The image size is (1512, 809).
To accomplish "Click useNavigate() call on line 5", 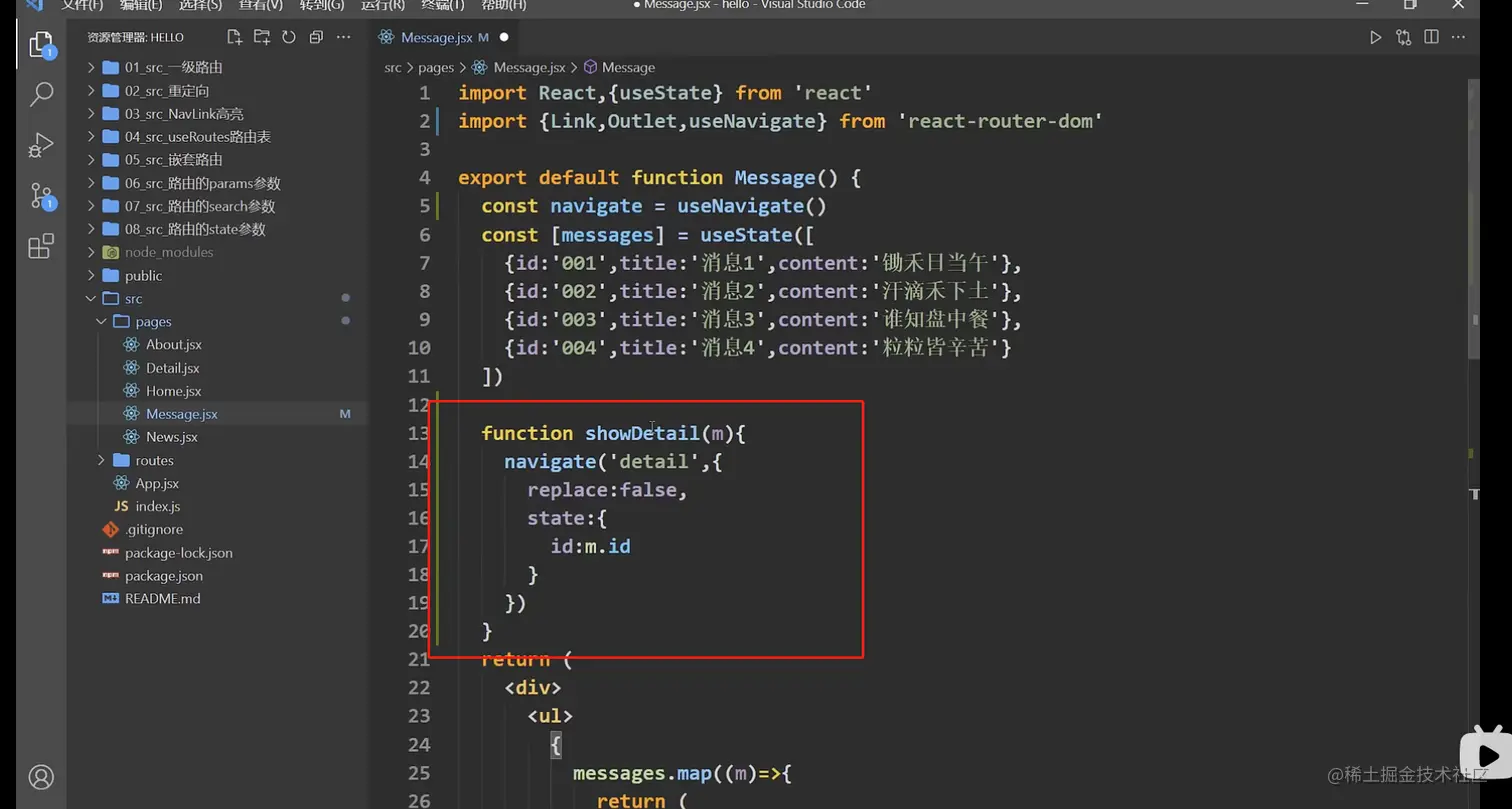I will click(752, 206).
